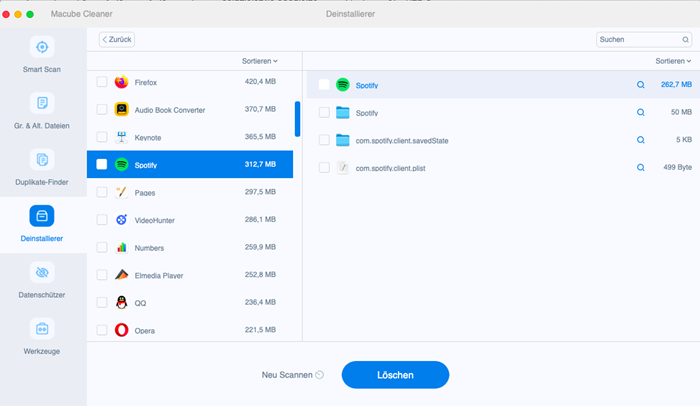Viewport: 700px width, 406px height.
Task: Click Neu Scannen to rescan
Action: coord(292,375)
